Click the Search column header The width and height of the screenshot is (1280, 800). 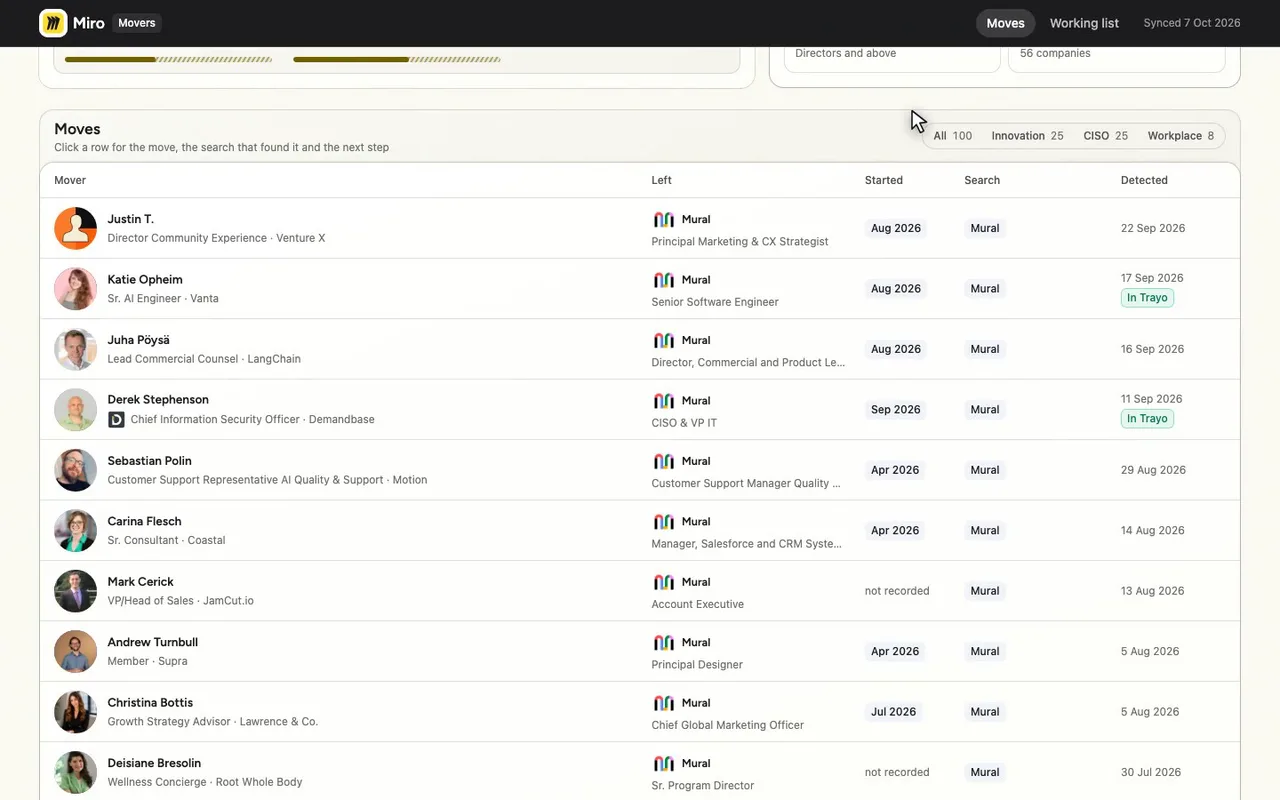(982, 180)
